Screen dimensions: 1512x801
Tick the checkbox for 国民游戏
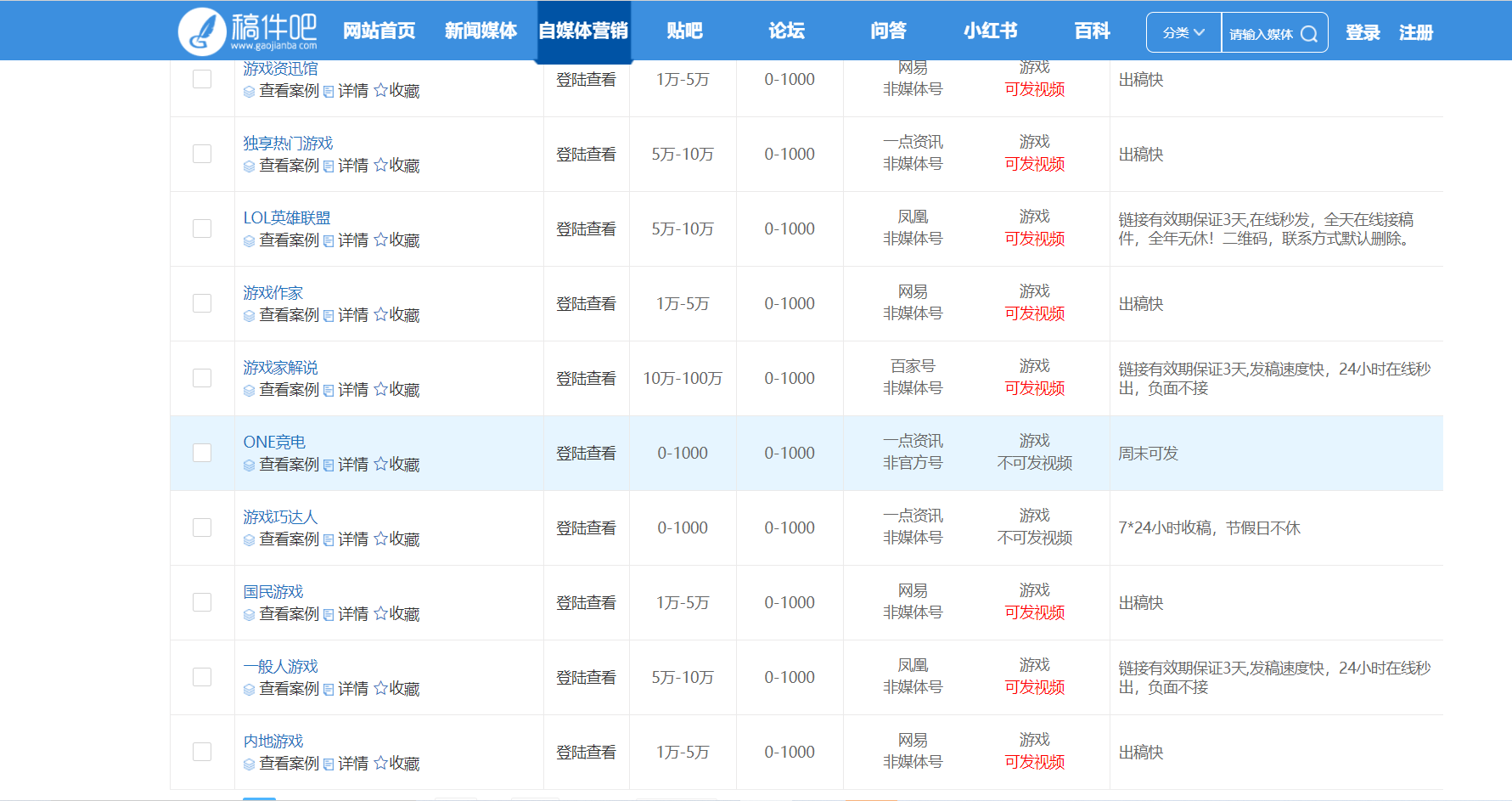(x=202, y=602)
